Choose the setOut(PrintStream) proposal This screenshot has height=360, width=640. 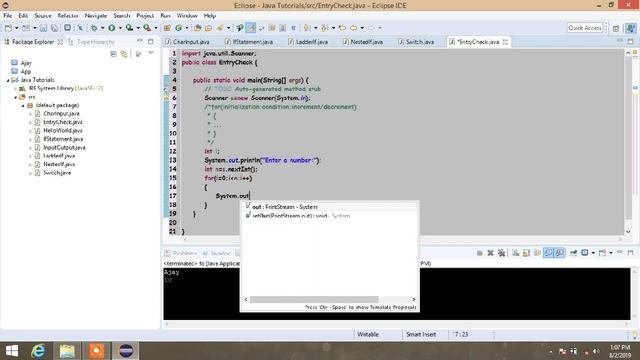(x=329, y=216)
